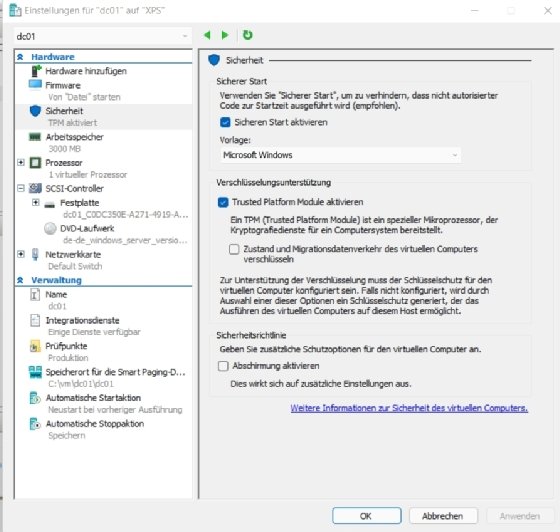The image size is (560, 532).
Task: Click the Prozessor chip icon
Action: tap(35, 163)
